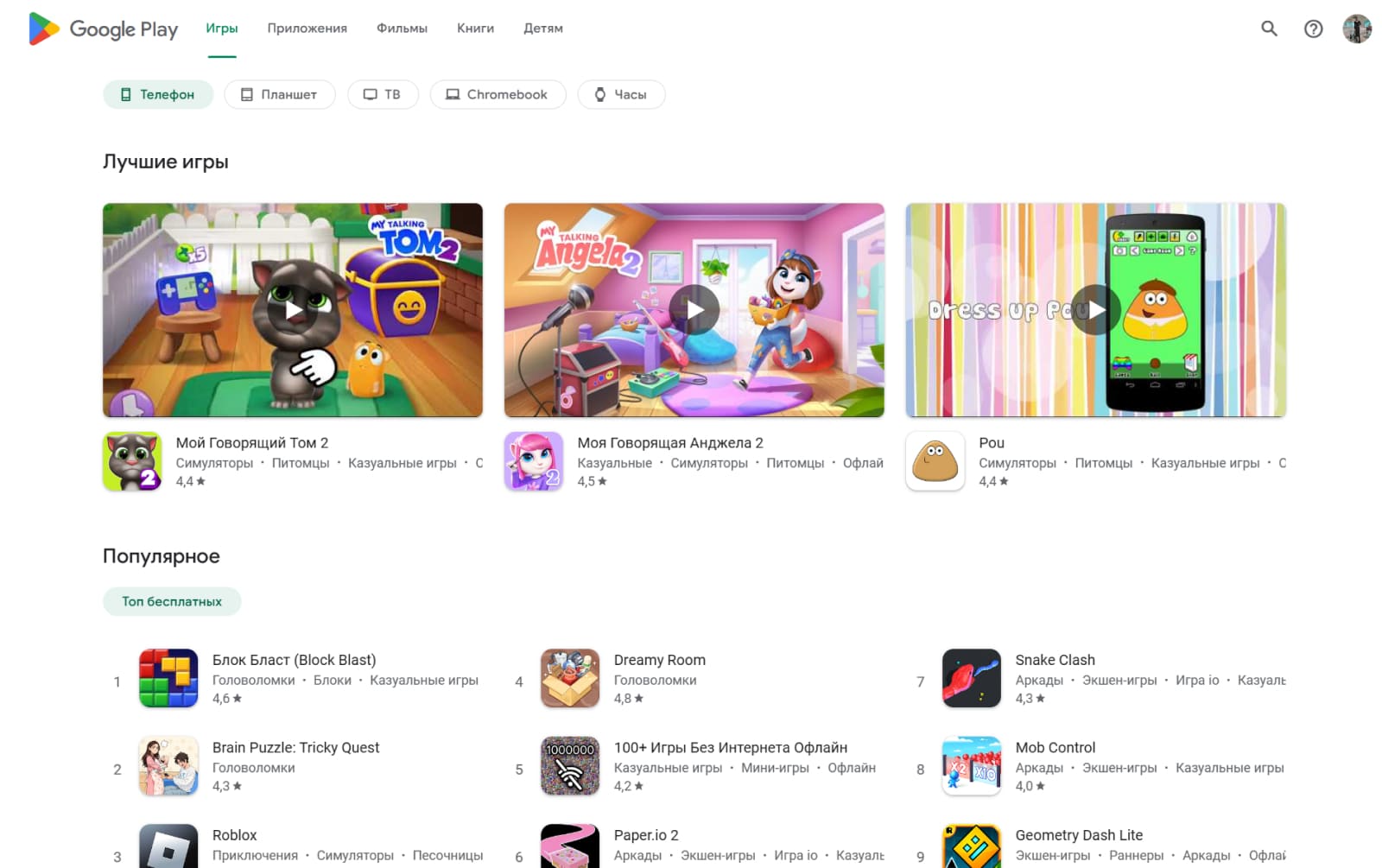Open the Roblox app icon
Screen dimensions: 1382x868
tap(168, 851)
